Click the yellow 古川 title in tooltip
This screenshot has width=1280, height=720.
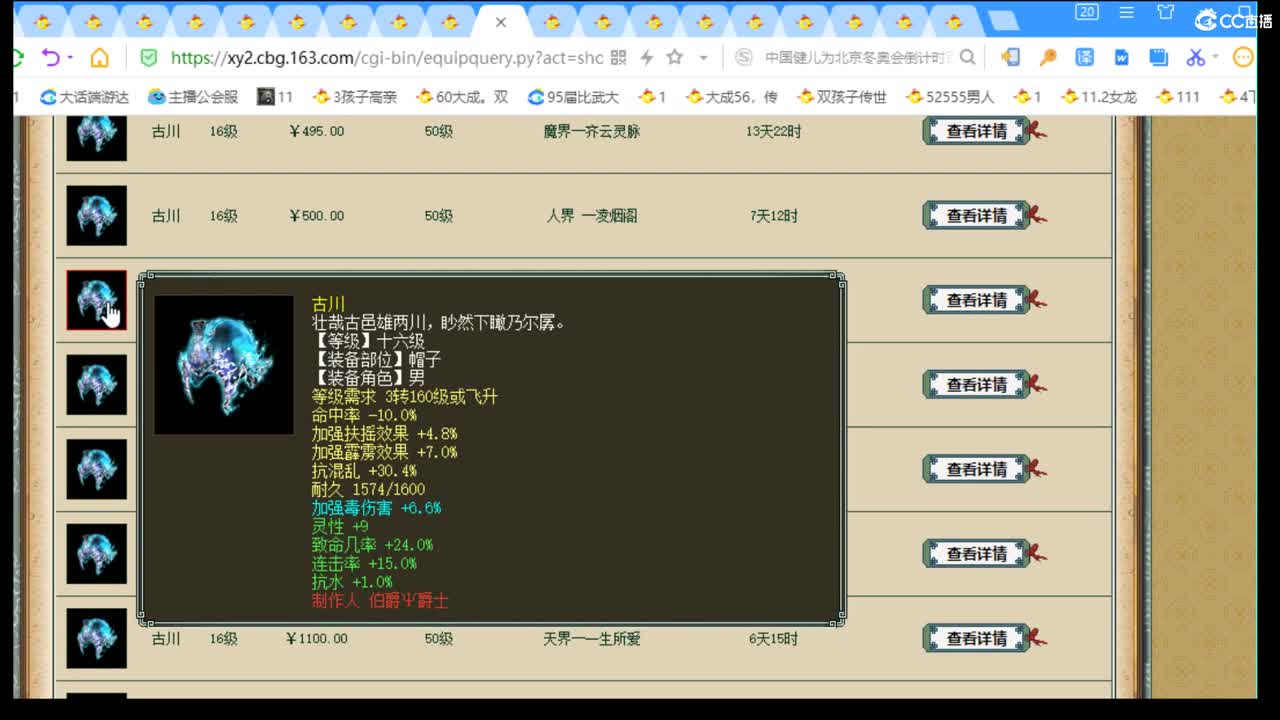pos(328,304)
